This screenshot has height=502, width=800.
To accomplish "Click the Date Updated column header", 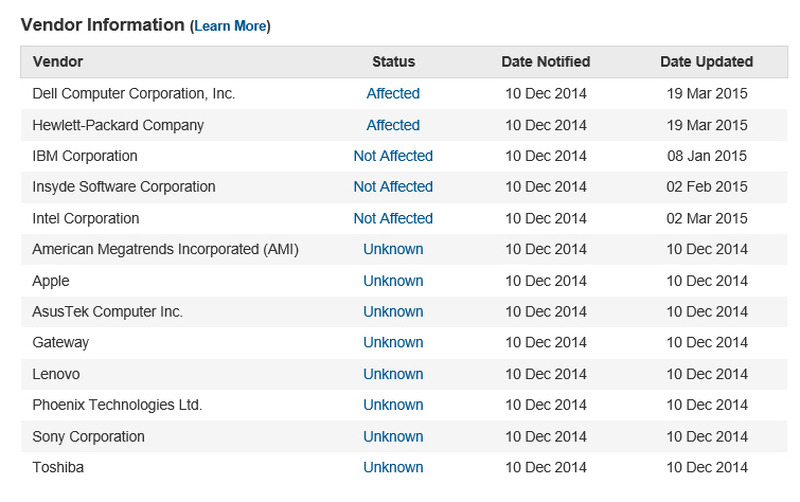I will (706, 62).
